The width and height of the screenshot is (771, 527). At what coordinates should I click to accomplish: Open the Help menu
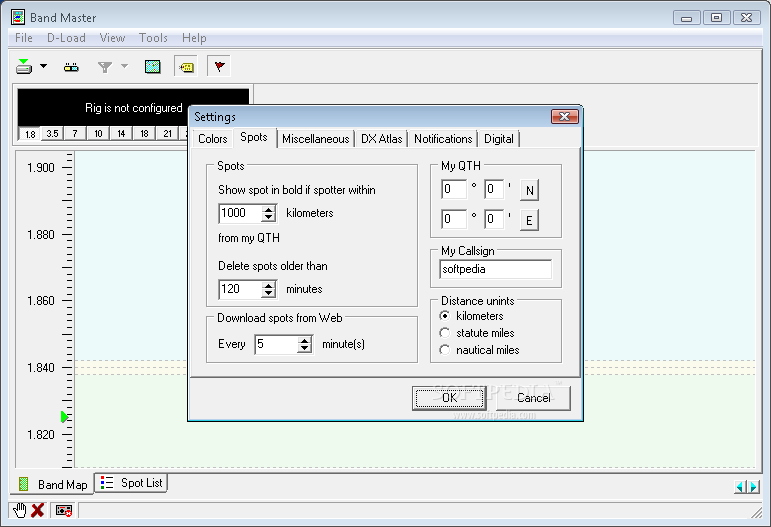194,38
